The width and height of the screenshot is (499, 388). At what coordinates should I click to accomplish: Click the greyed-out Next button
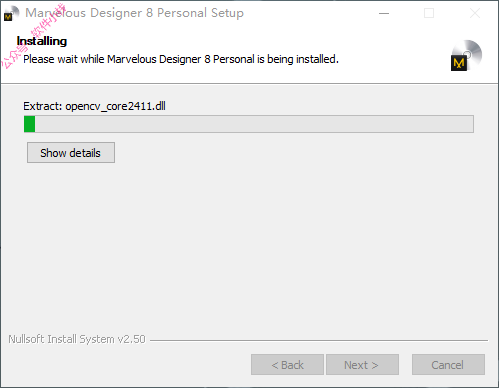click(362, 365)
